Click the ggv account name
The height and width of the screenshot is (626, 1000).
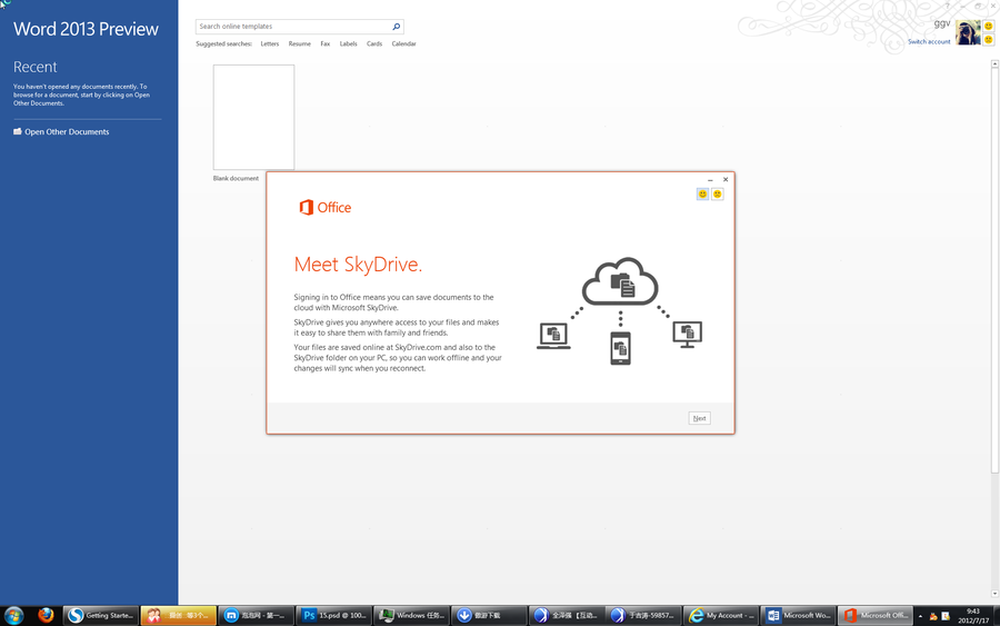click(942, 24)
